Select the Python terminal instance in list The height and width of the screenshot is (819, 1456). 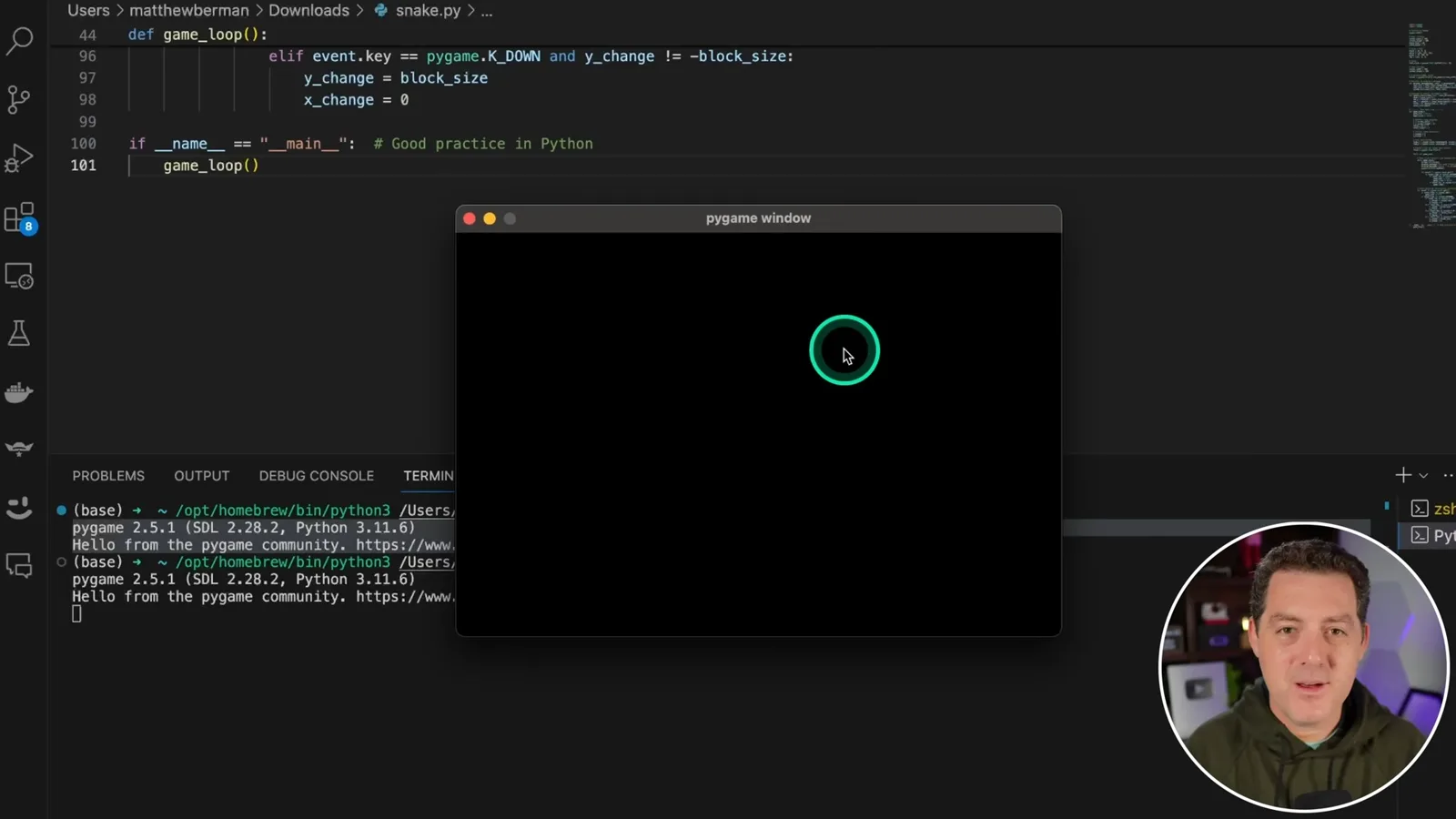click(1432, 535)
